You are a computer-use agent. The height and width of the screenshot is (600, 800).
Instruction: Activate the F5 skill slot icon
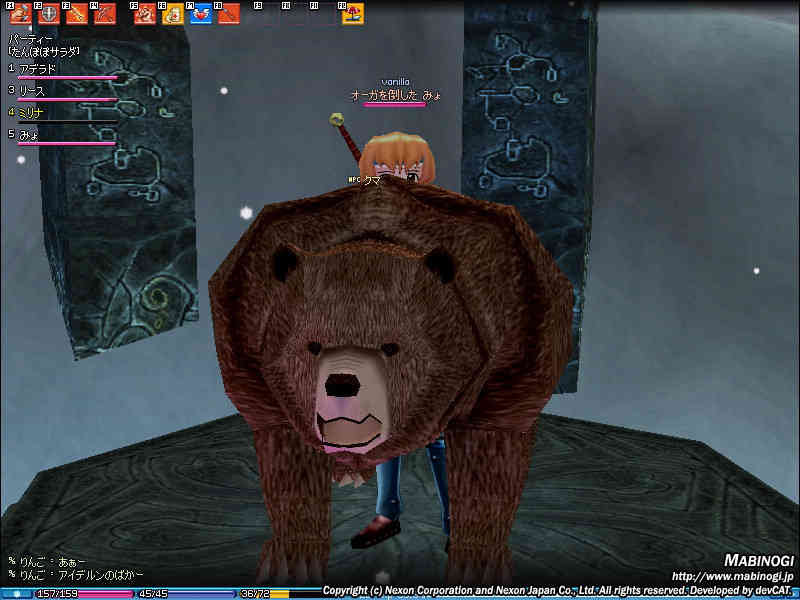(x=145, y=14)
